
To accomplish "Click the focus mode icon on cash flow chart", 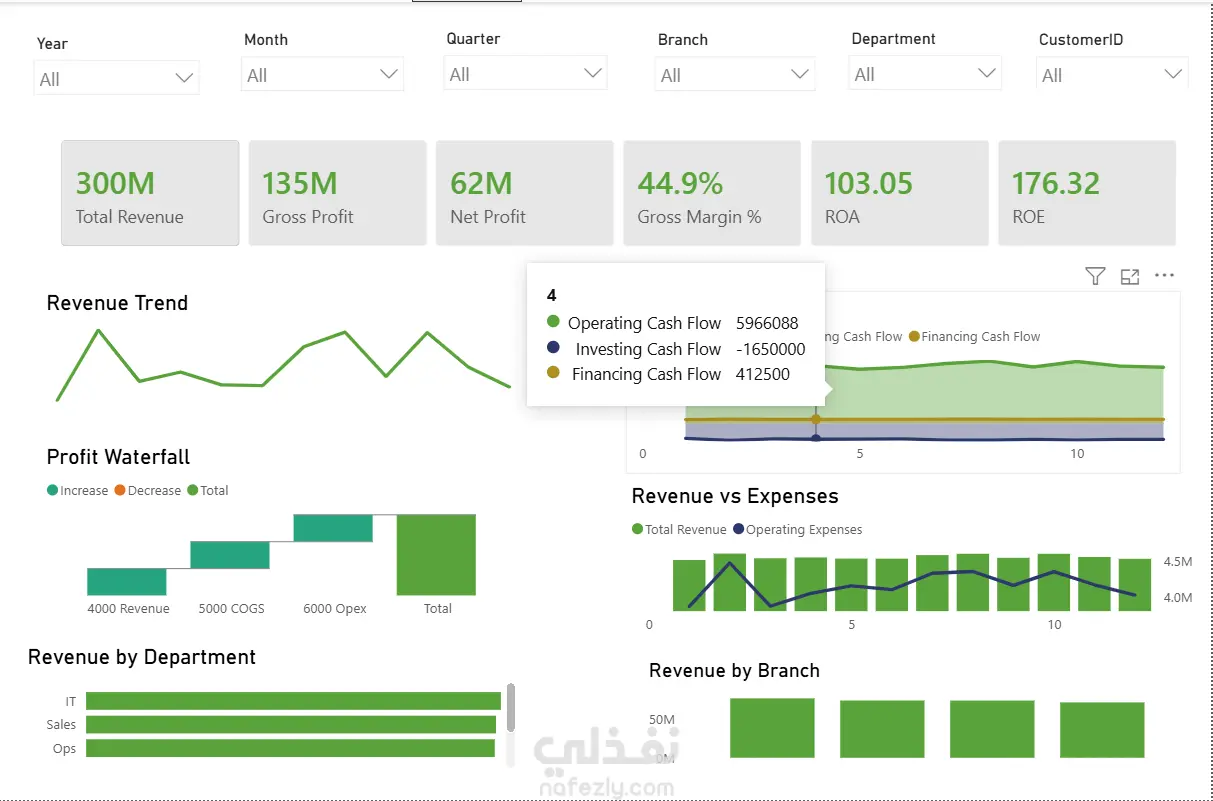I will tap(1130, 277).
